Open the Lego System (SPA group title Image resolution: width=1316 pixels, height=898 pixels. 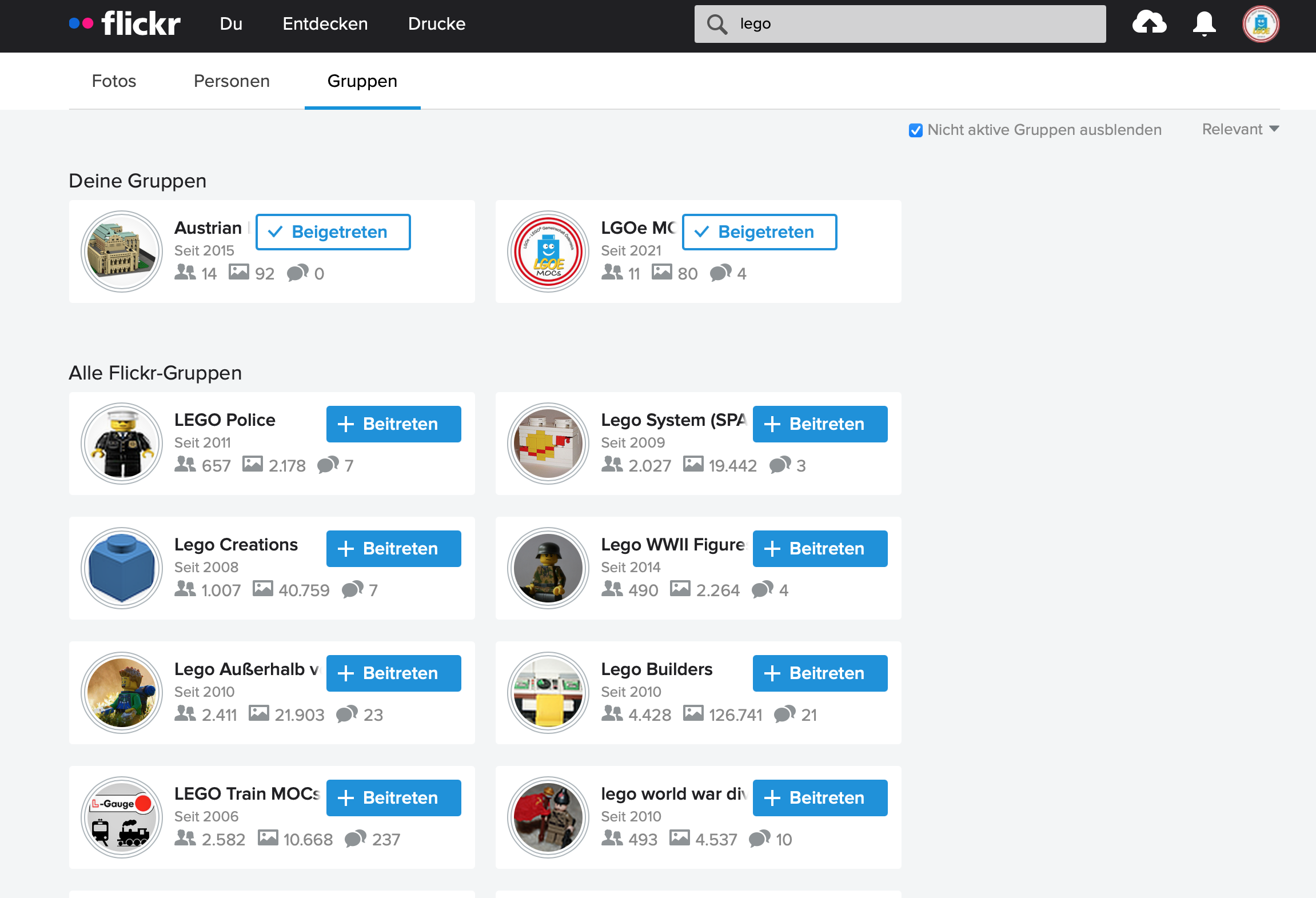pos(674,420)
